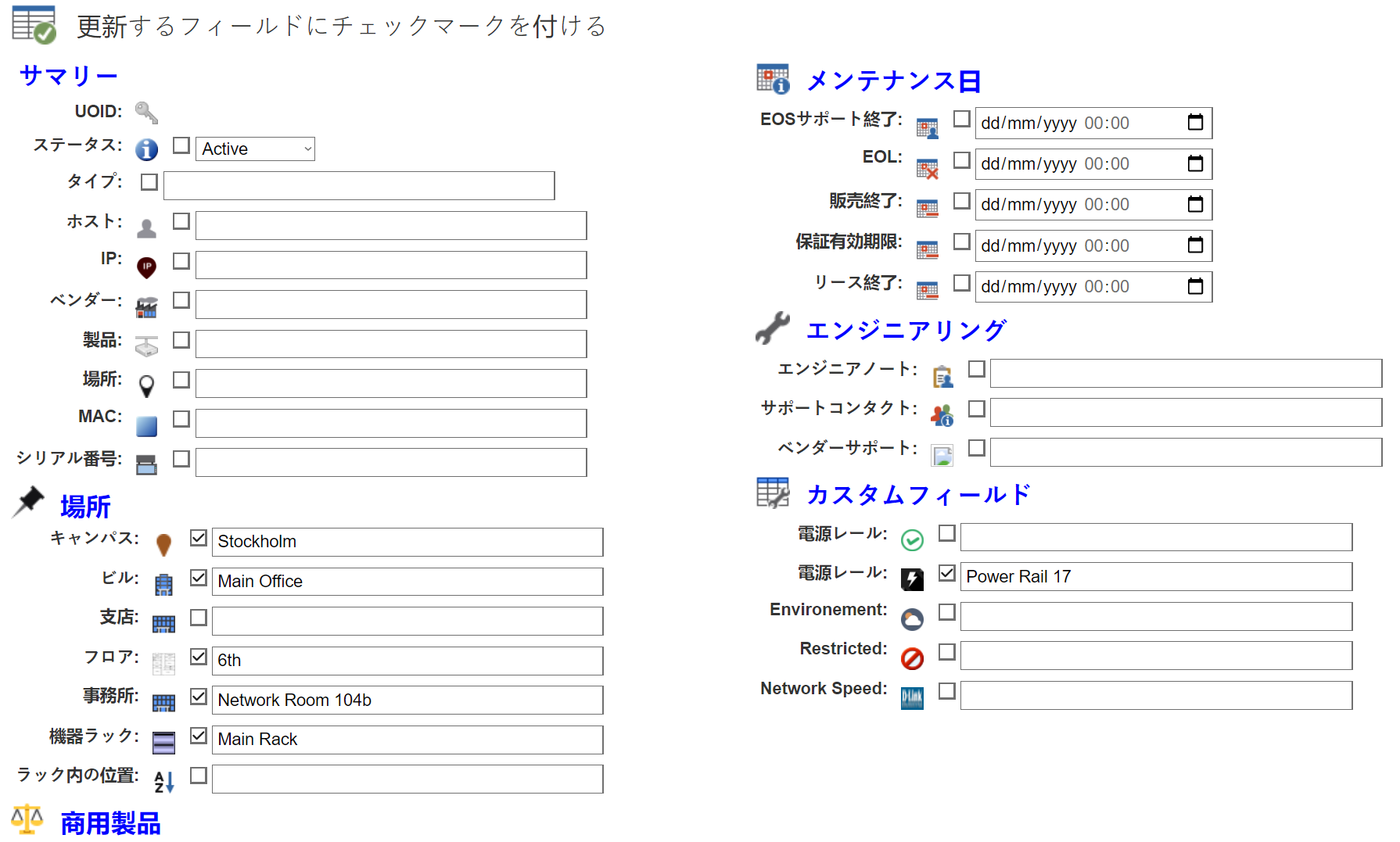Click the Network Speed text field

(x=1156, y=695)
